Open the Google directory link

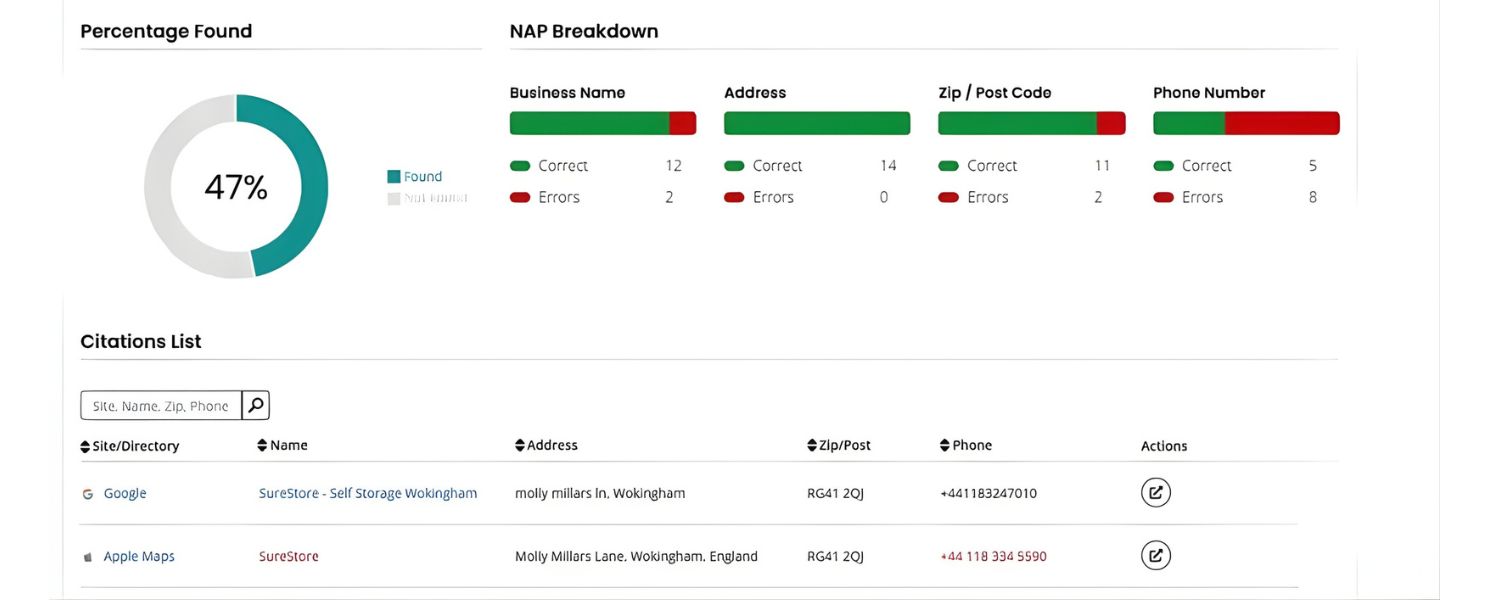[125, 493]
